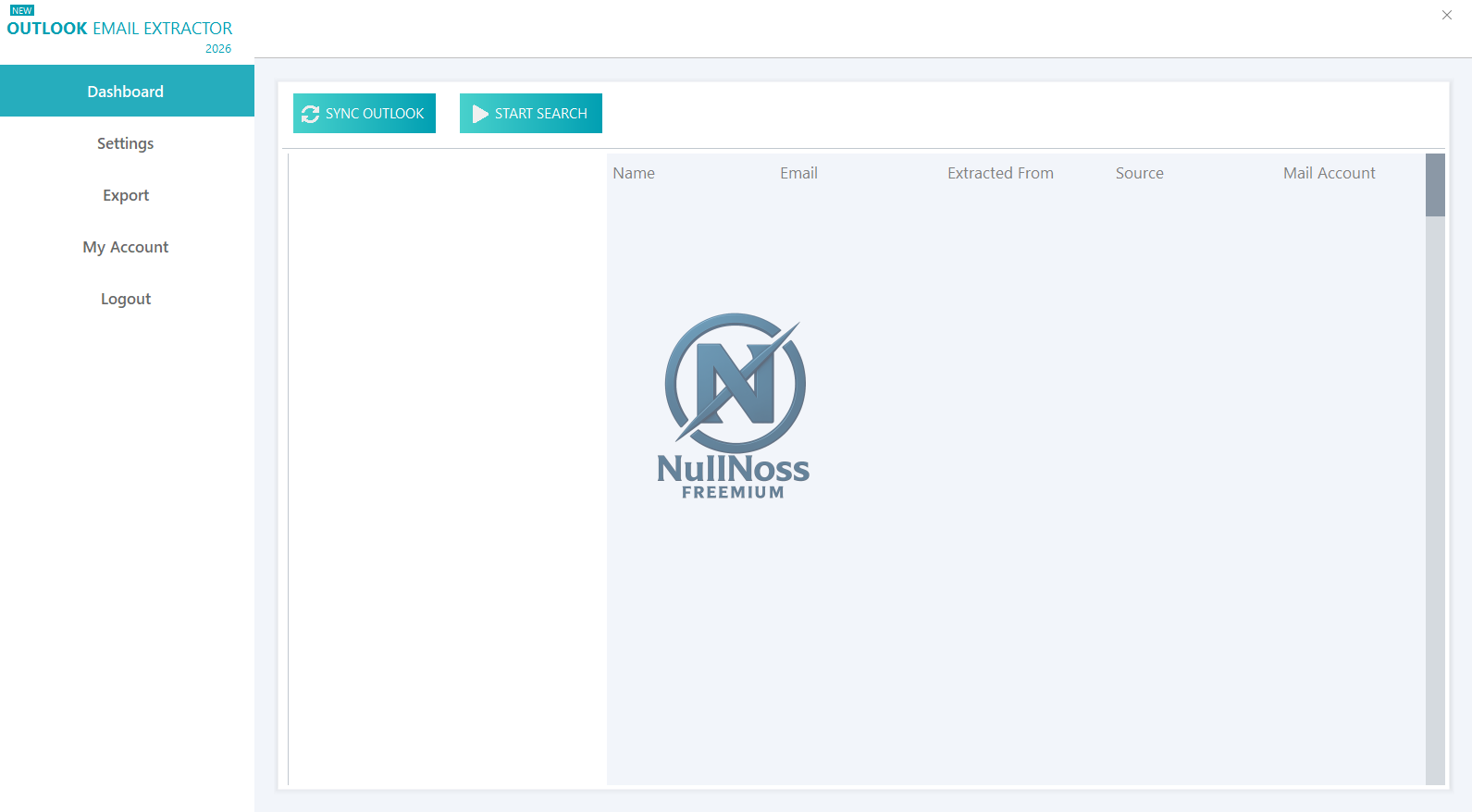
Task: Click the scrollbar track below the thumb
Action: tap(1435, 500)
